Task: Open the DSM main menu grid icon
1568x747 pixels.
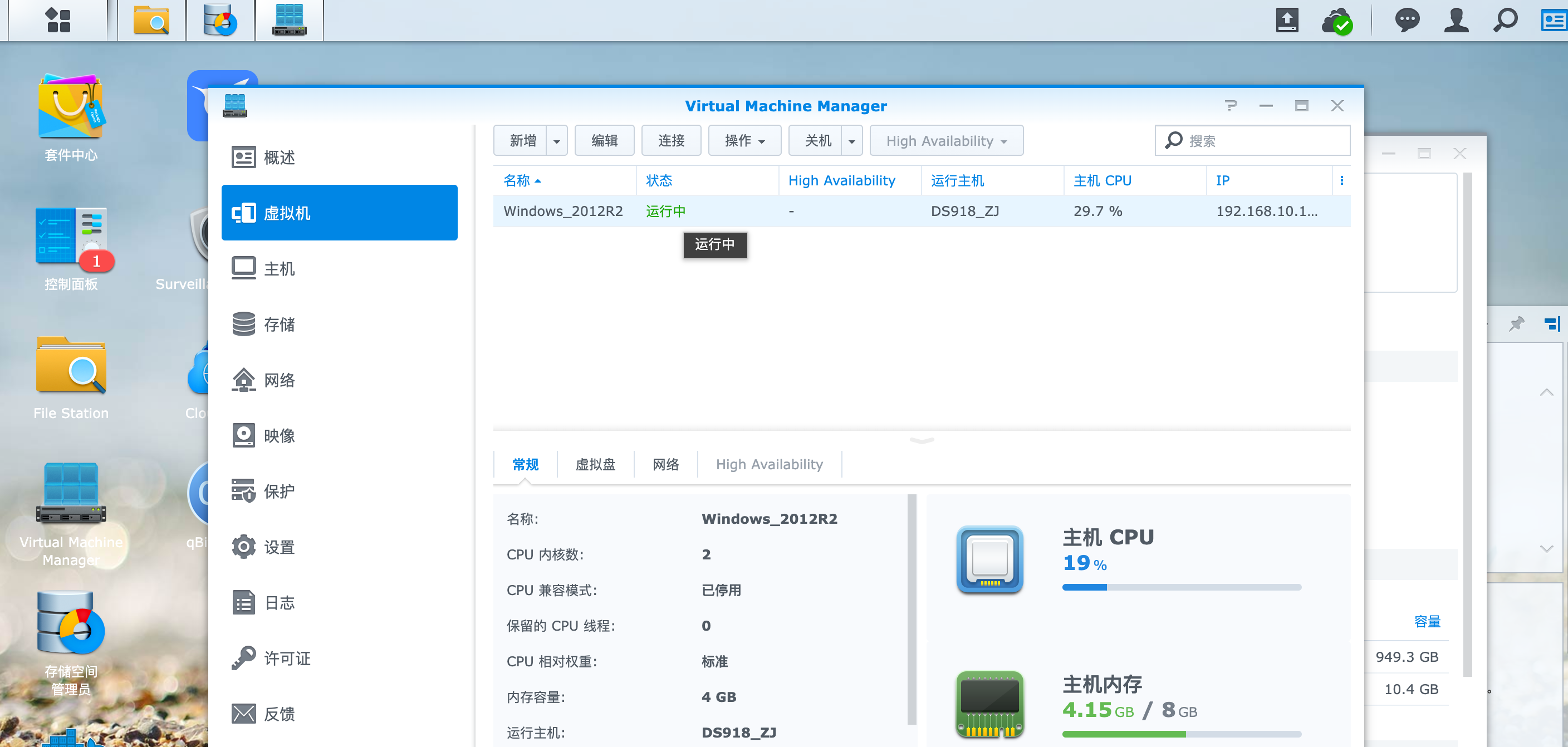Action: tap(58, 21)
